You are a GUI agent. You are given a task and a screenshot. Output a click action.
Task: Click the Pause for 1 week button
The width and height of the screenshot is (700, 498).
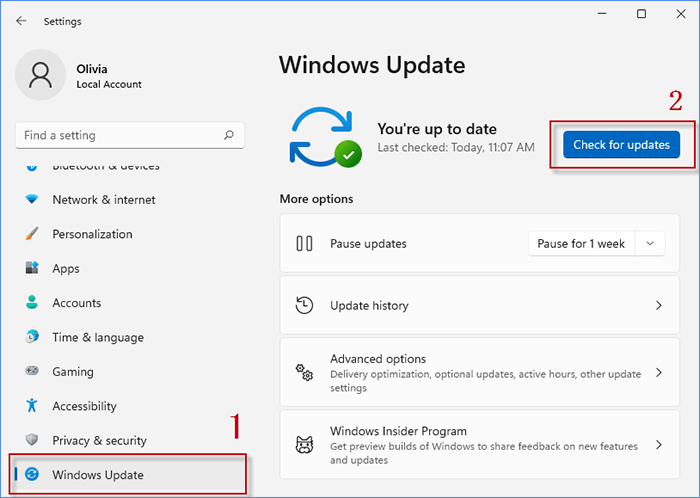pos(581,244)
